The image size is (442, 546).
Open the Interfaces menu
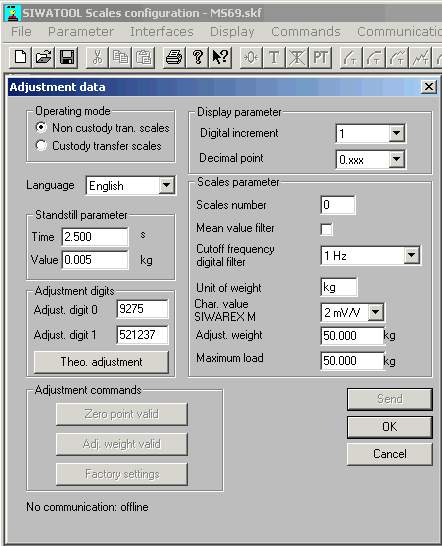(x=162, y=32)
